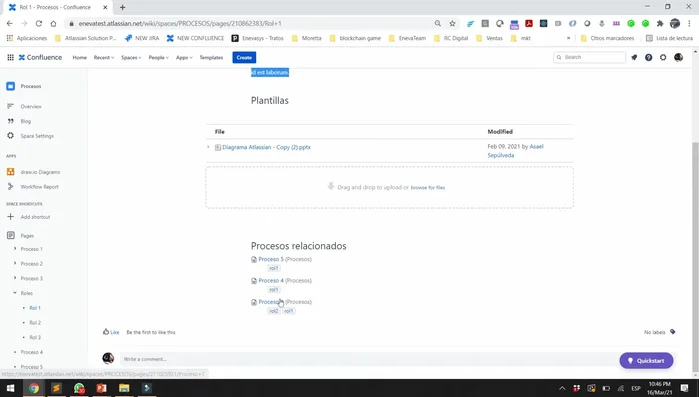
Task: Click the Confluence search field
Action: [x=589, y=57]
